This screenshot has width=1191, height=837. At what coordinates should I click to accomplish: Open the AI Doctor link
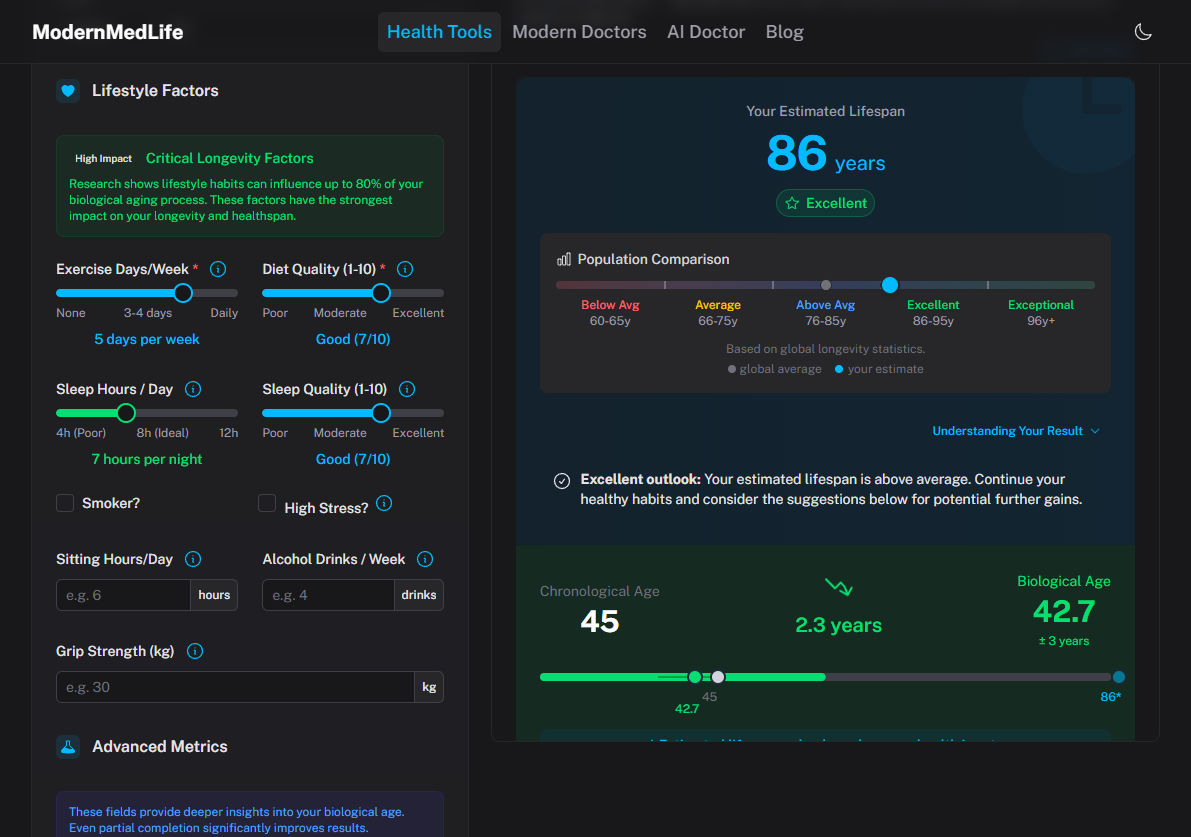coord(706,32)
